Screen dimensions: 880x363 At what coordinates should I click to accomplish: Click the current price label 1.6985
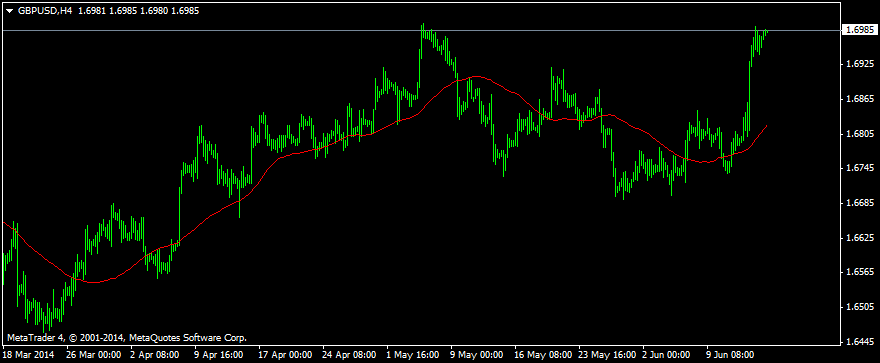coord(859,30)
